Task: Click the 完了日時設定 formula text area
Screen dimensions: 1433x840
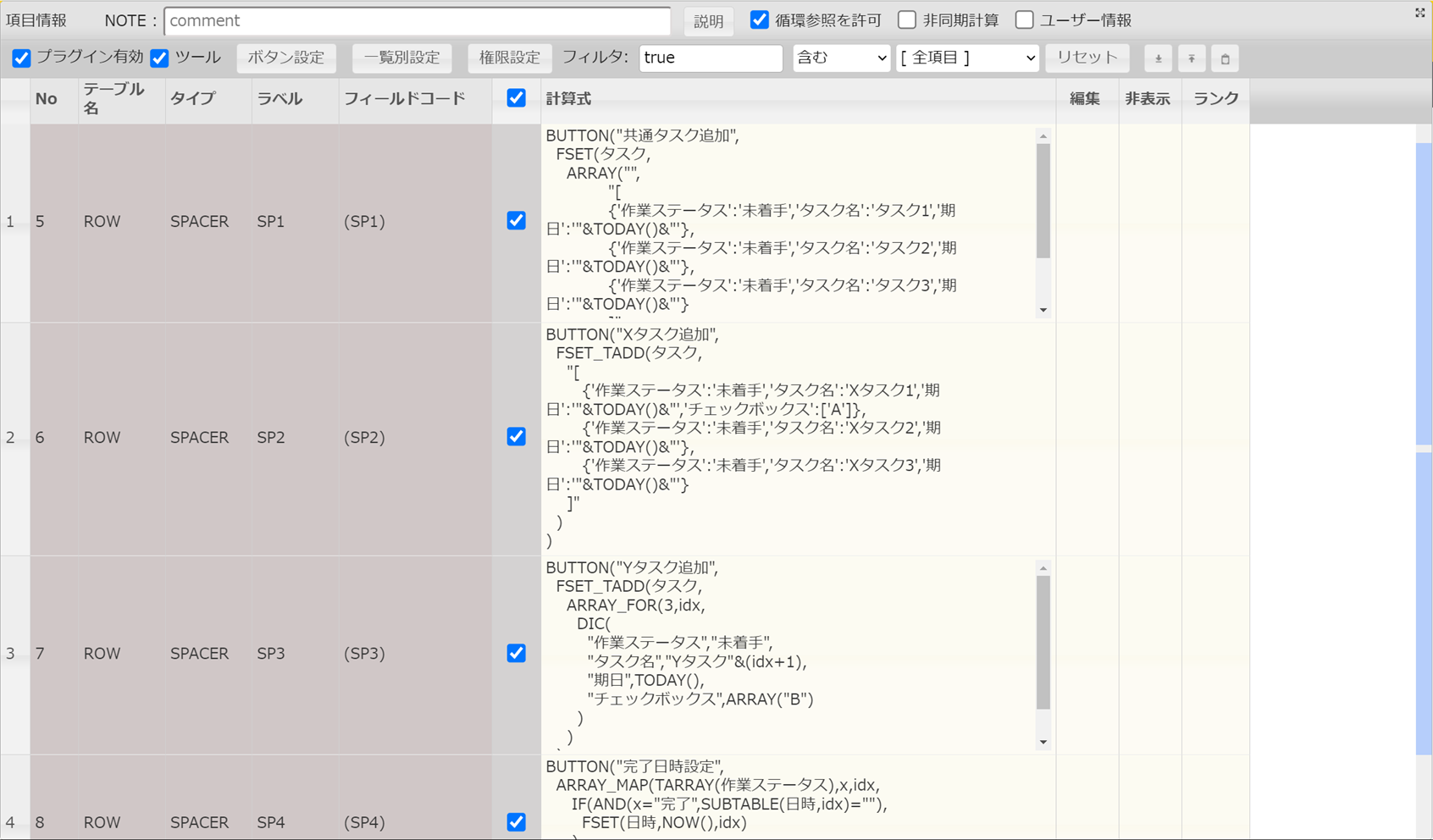Action: [798, 799]
